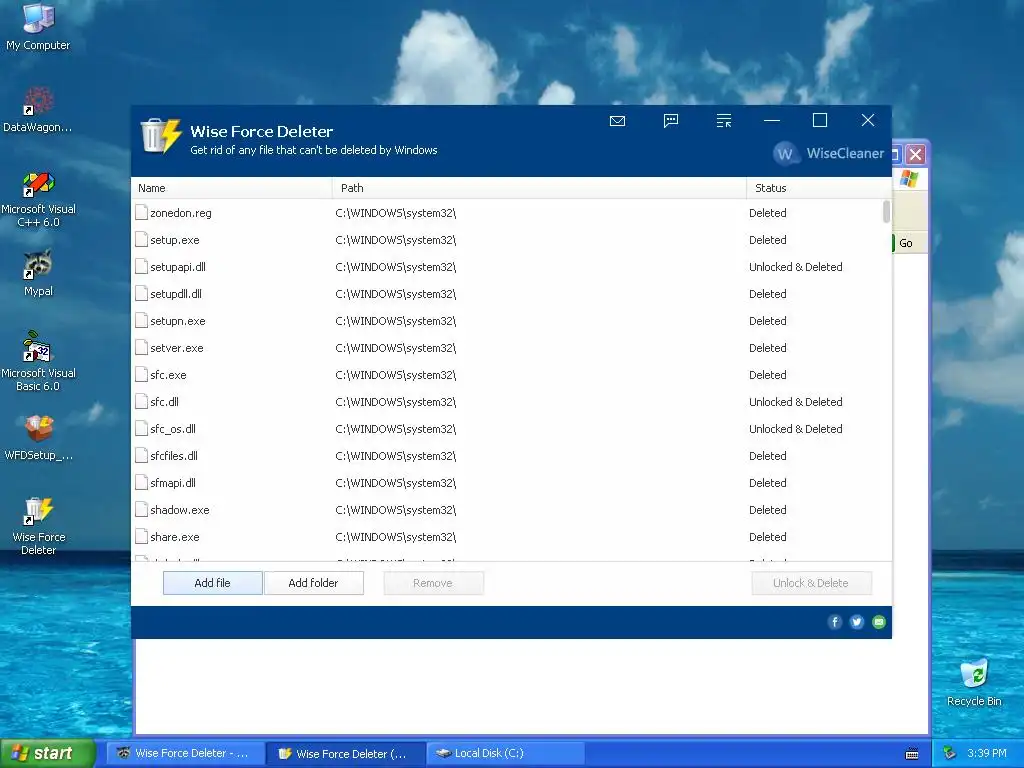Open the feedback chat icon in title bar
The width and height of the screenshot is (1024, 768).
671,121
